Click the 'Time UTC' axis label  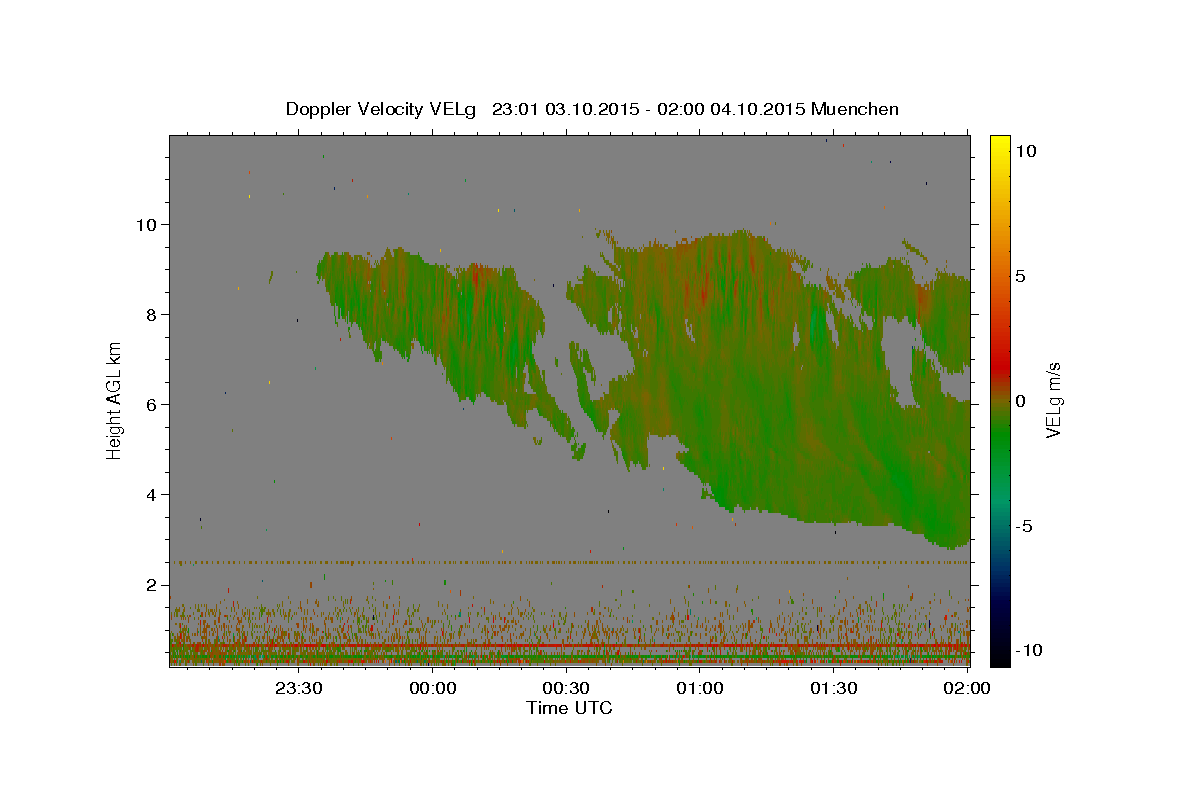(x=569, y=708)
